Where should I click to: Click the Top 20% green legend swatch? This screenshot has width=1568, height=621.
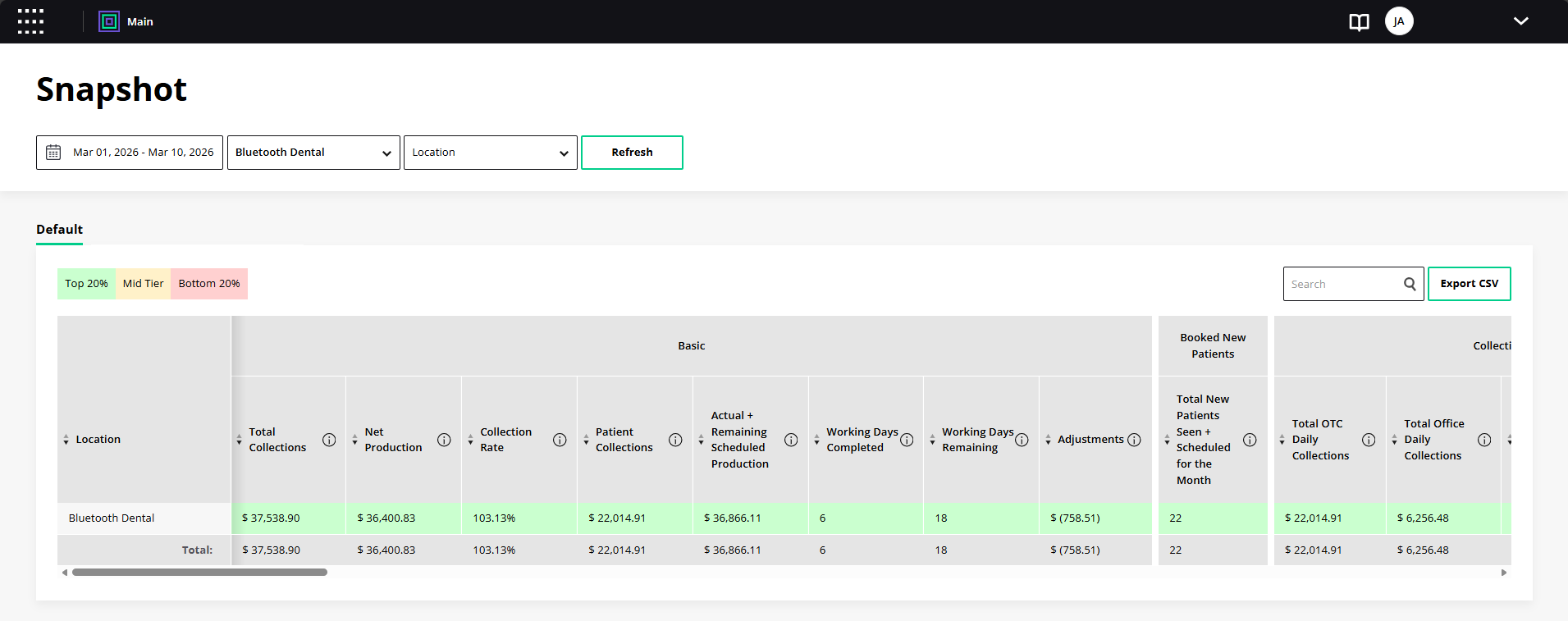click(86, 284)
